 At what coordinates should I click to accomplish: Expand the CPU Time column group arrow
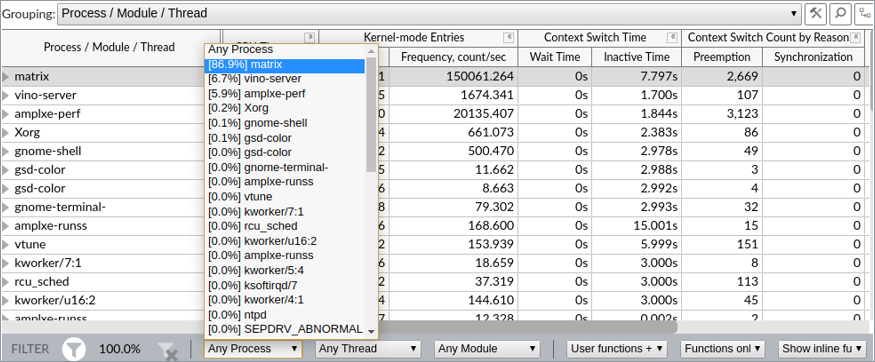[310, 37]
